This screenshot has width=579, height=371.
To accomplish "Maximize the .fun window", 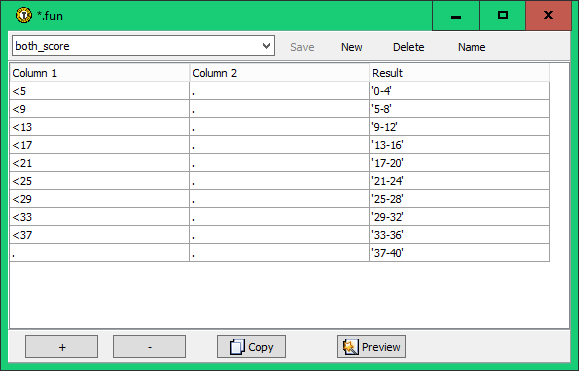I will (x=503, y=16).
